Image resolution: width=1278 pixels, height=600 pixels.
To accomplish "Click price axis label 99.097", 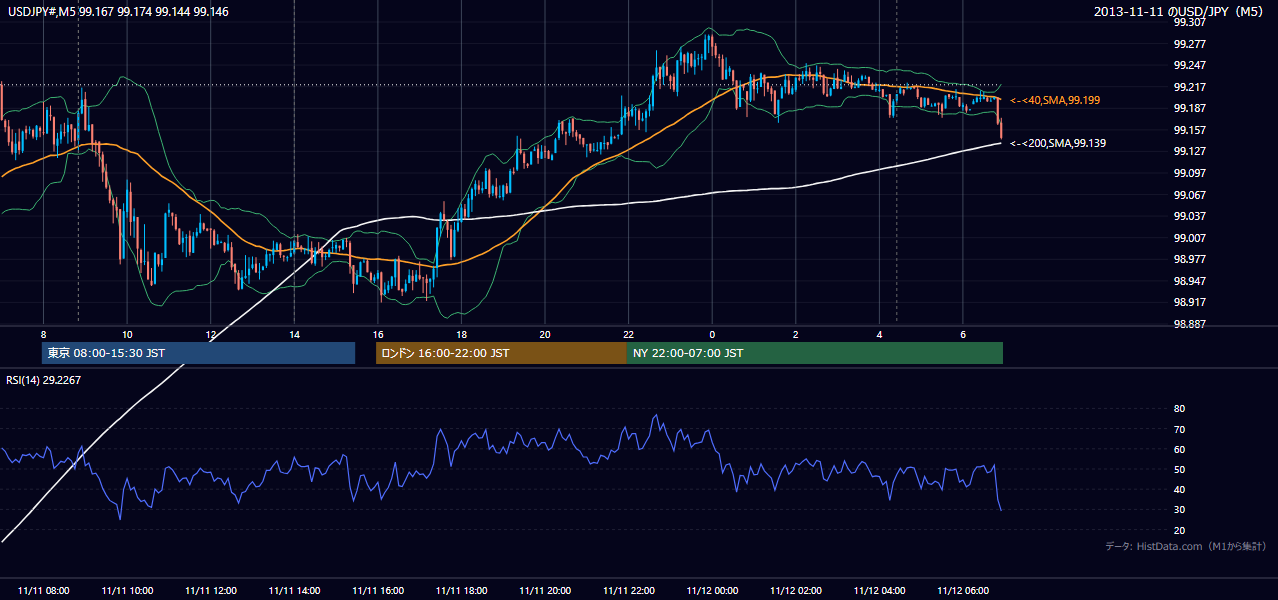I will [1188, 173].
